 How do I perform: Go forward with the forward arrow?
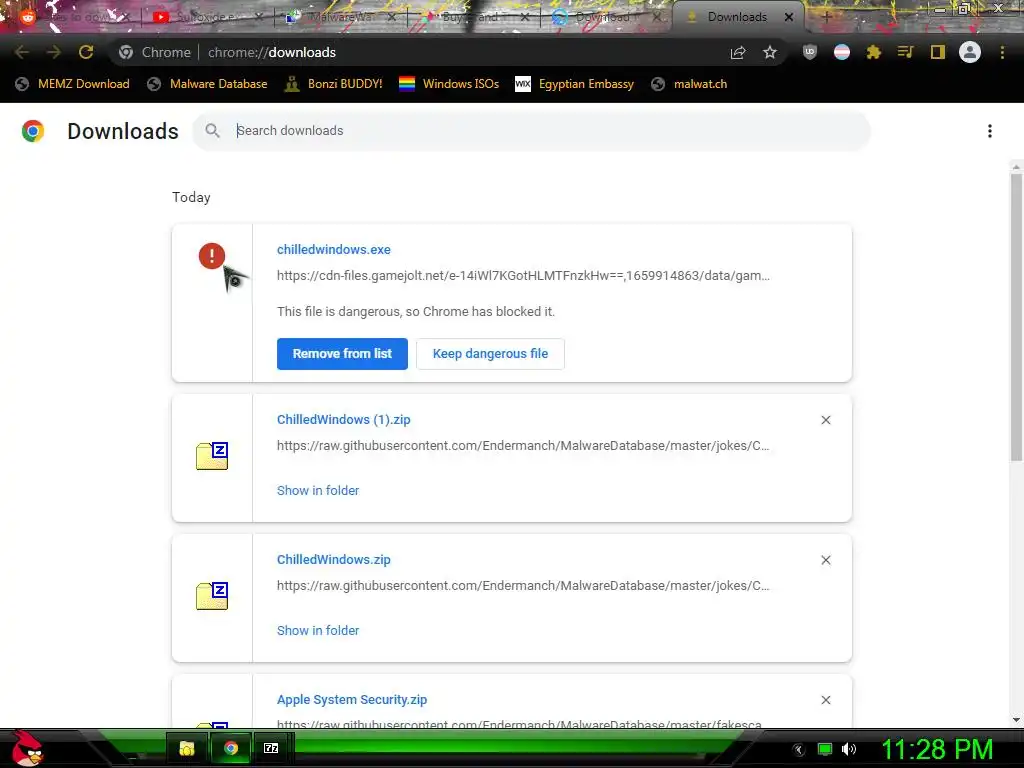tap(54, 52)
